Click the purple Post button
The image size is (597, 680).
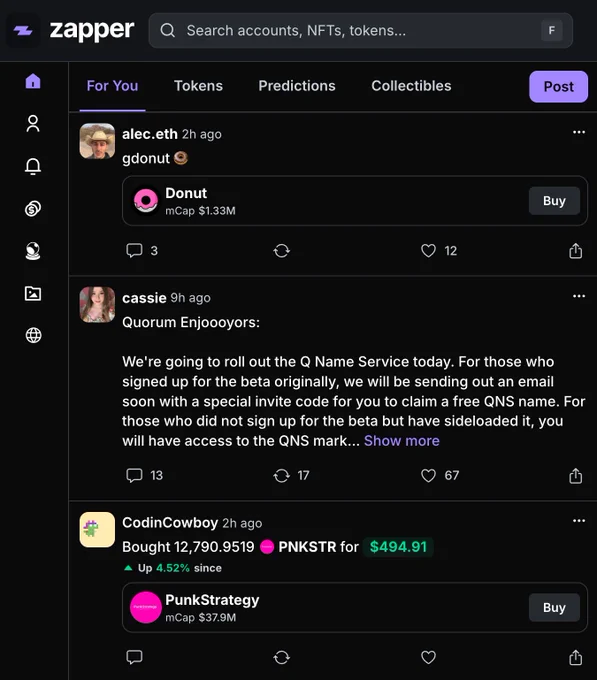pyautogui.click(x=558, y=87)
